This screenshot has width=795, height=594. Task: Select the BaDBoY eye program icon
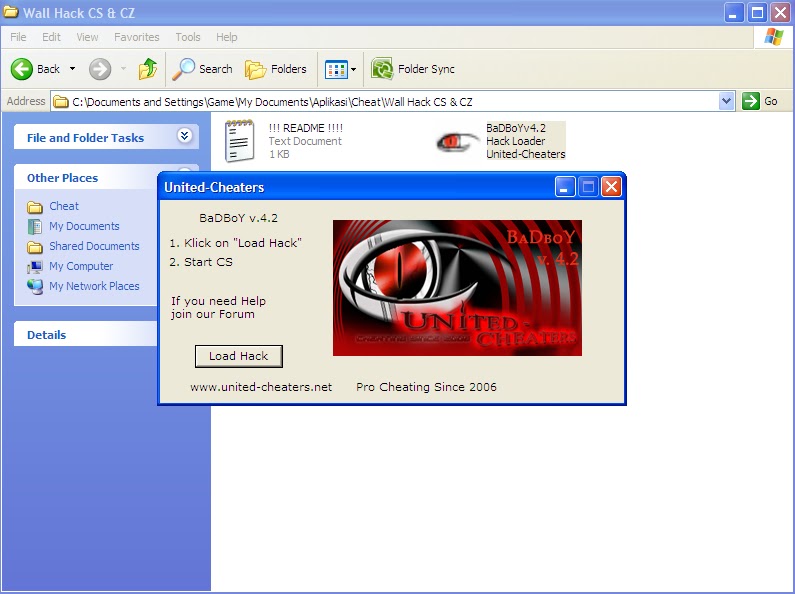456,141
